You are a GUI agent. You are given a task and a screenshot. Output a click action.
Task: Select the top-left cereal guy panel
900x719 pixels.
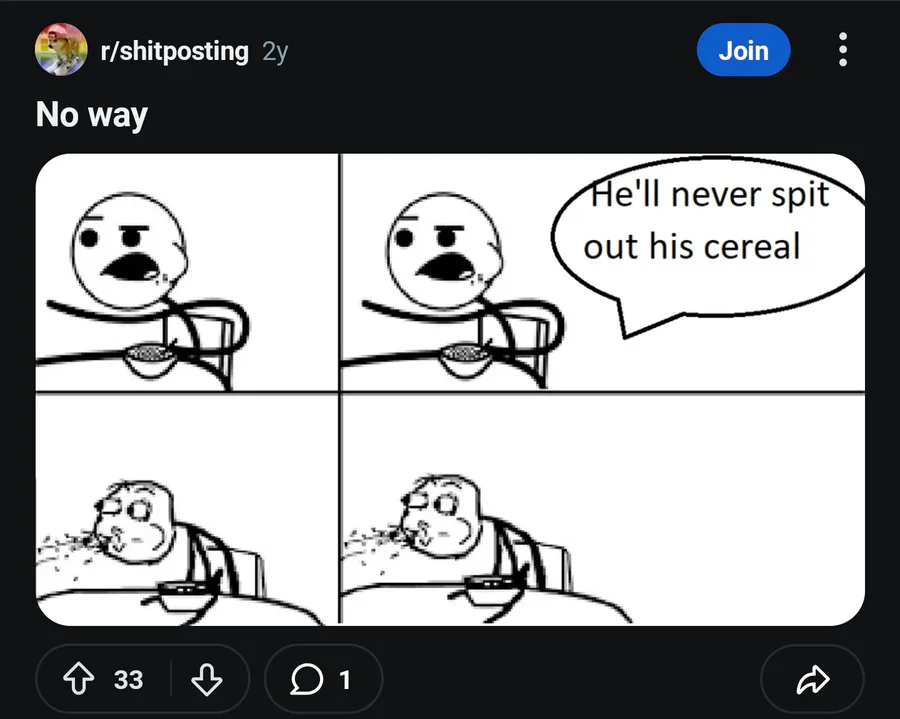(x=187, y=272)
